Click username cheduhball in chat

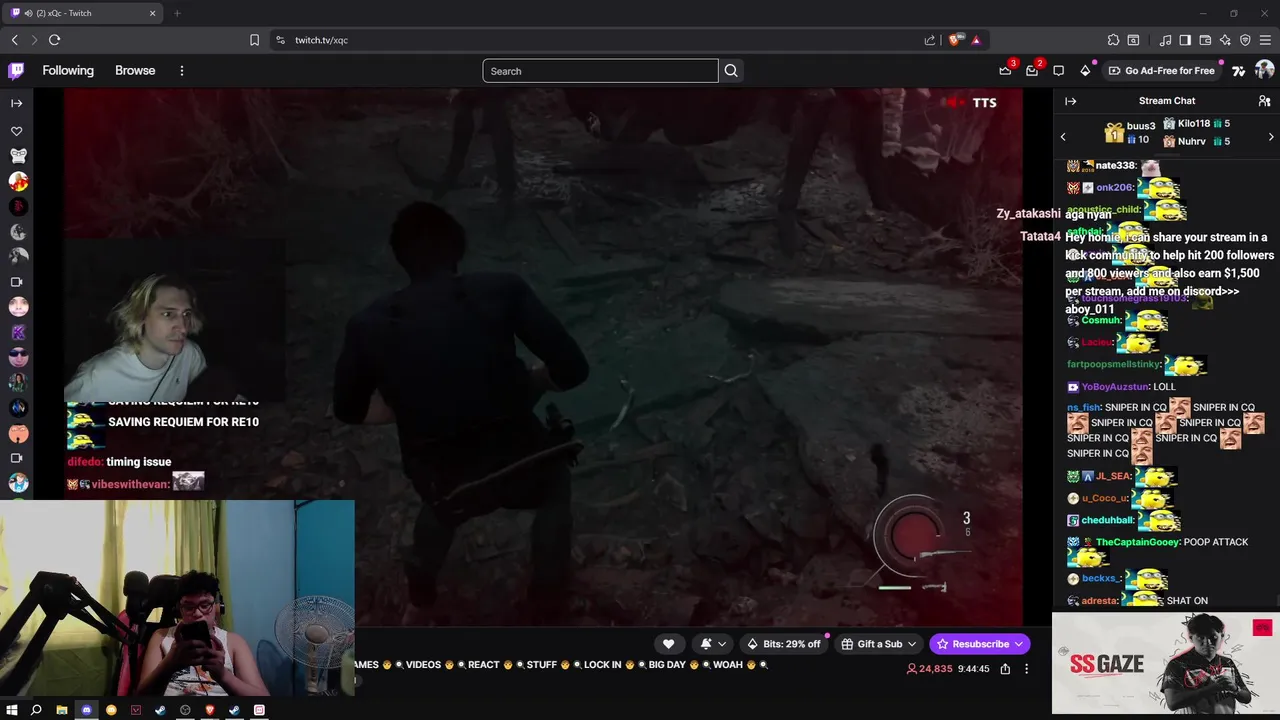(x=1107, y=520)
